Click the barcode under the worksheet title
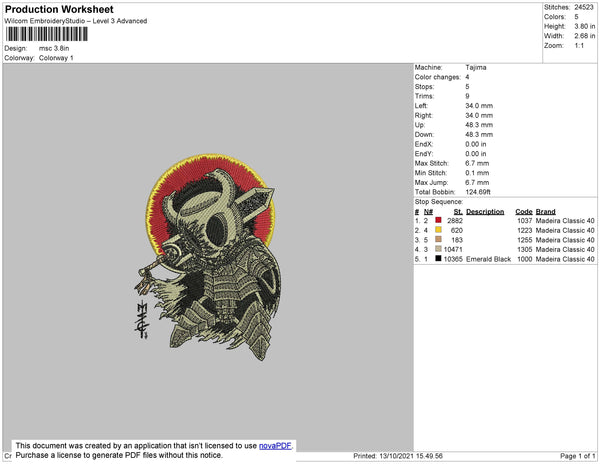The width and height of the screenshot is (600, 464). click(47, 34)
